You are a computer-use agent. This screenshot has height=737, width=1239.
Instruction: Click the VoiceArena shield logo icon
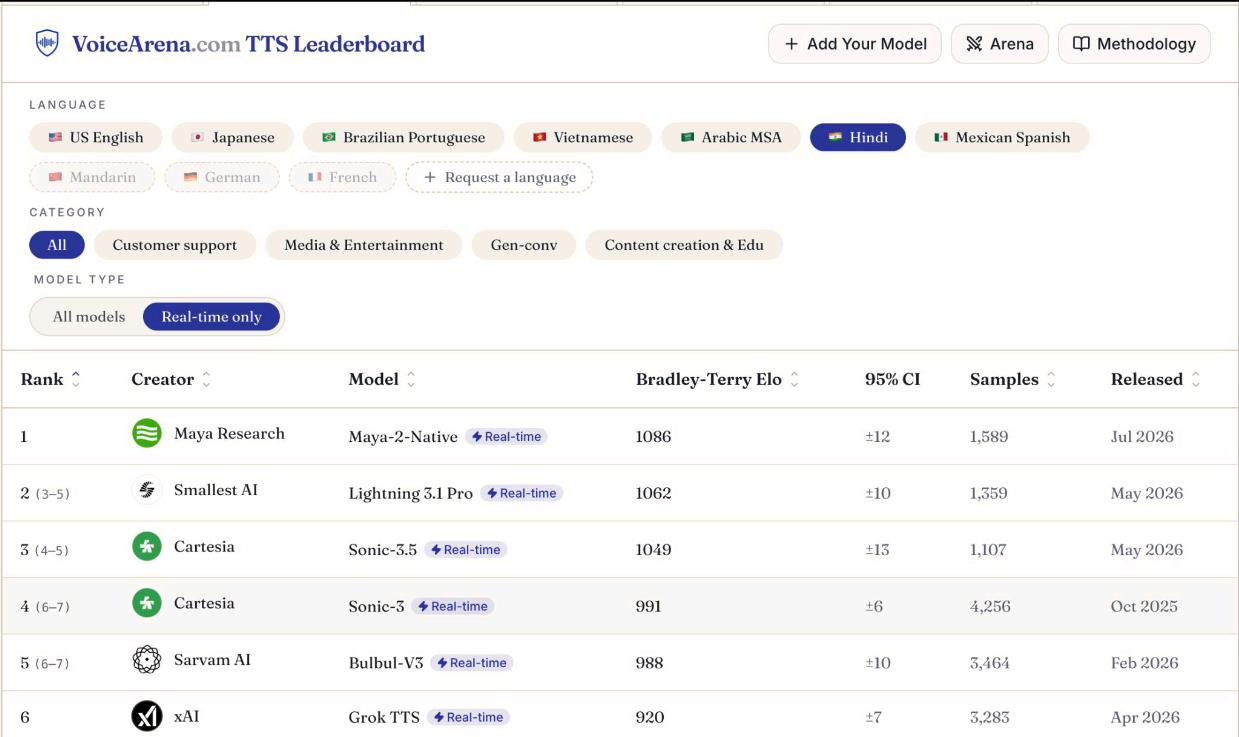click(47, 43)
